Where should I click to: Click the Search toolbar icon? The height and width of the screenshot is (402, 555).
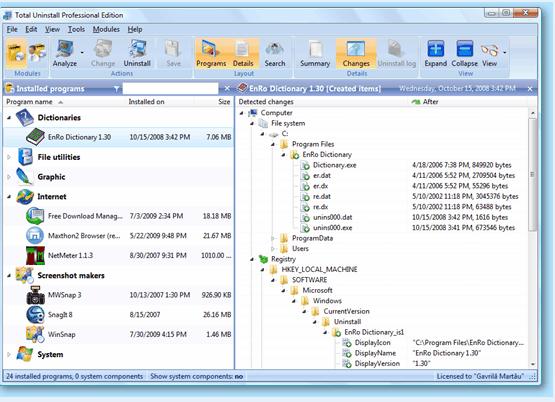point(275,53)
